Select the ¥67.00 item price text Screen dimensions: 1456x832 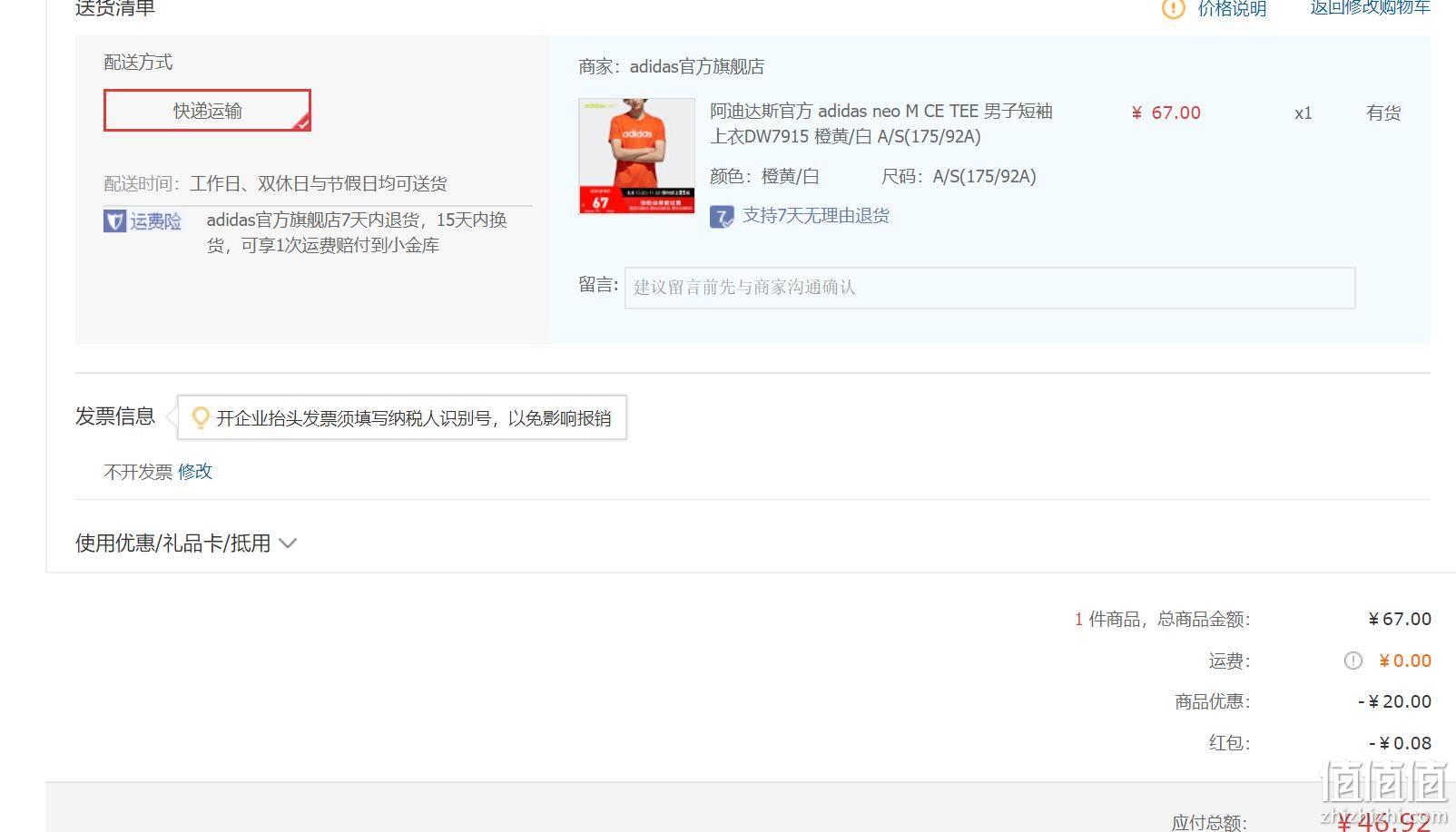click(1166, 113)
